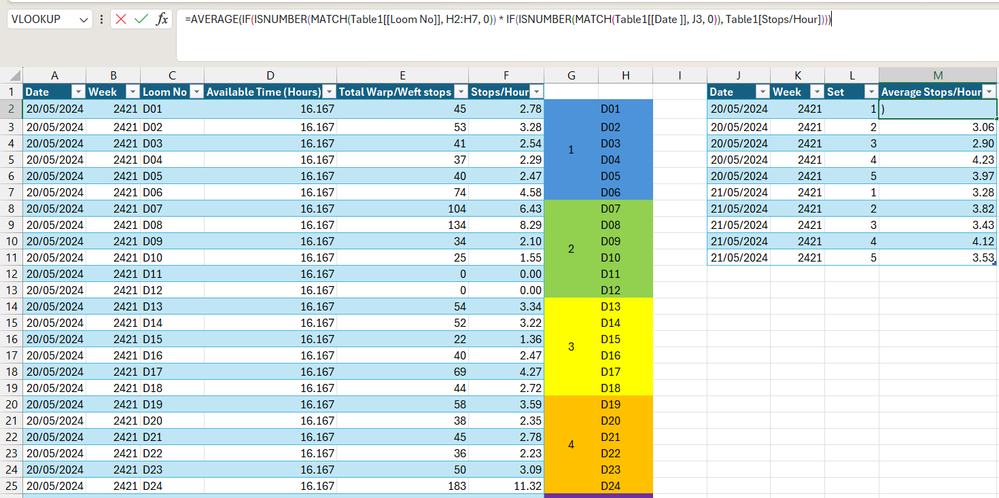Open the Insert Function fx dialog
Screen dimensions: 999x498
point(162,19)
